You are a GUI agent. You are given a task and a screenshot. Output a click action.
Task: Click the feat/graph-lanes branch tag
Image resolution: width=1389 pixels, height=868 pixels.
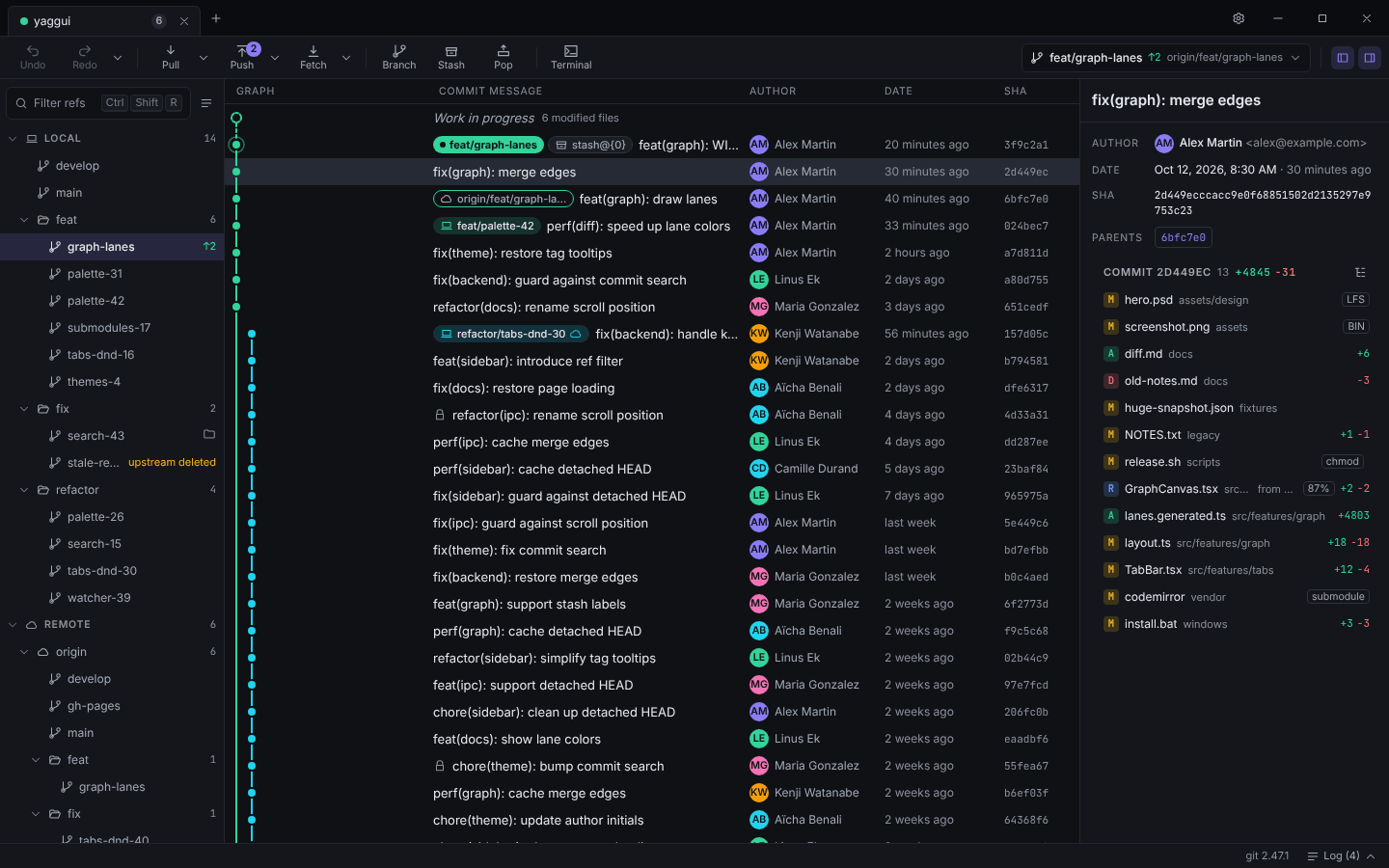click(487, 145)
